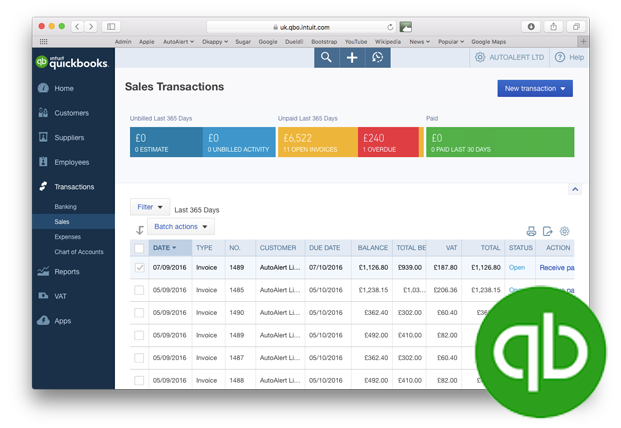
Task: Open the Popular bookmarks dropdown
Action: click(451, 42)
